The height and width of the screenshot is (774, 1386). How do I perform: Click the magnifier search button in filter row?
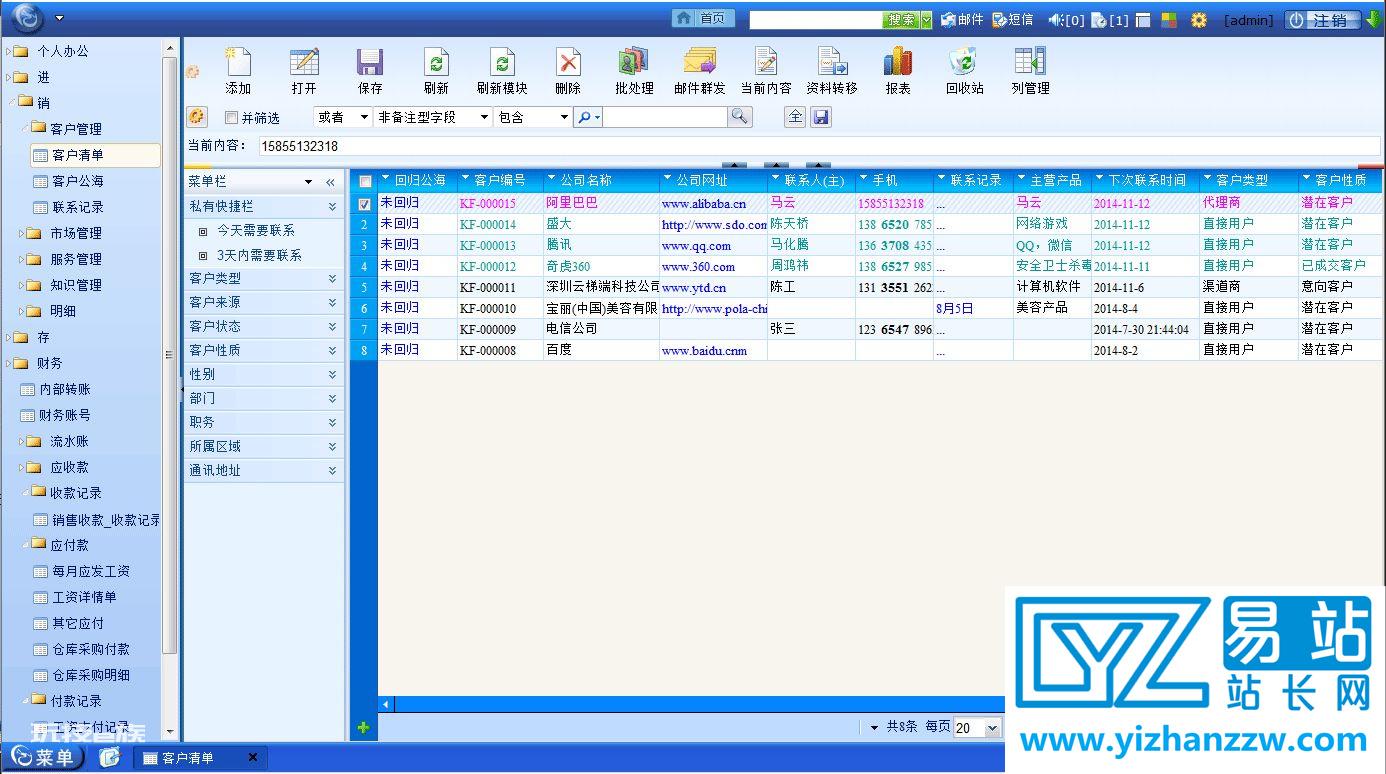(x=739, y=117)
